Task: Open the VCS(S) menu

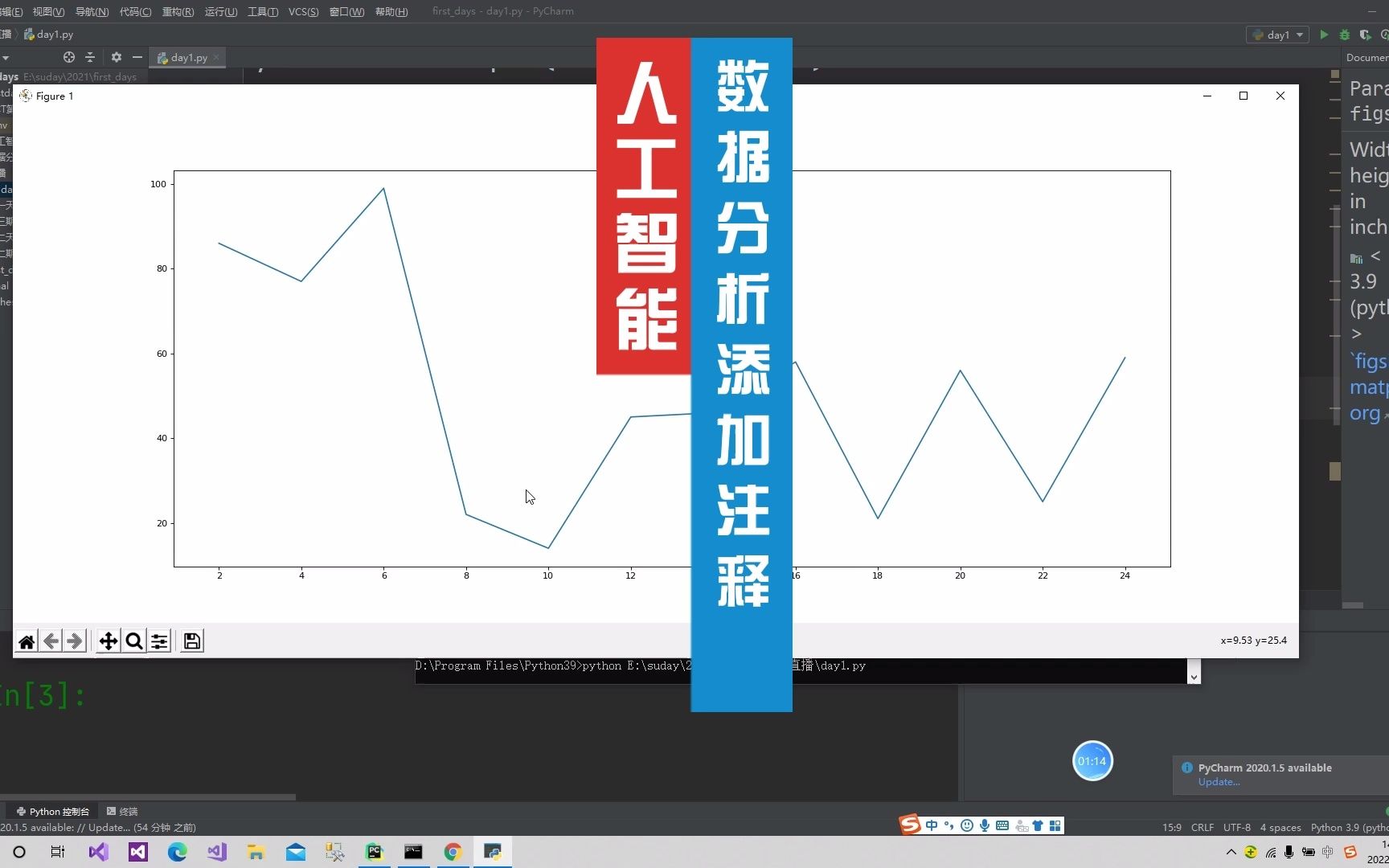Action: 303,11
